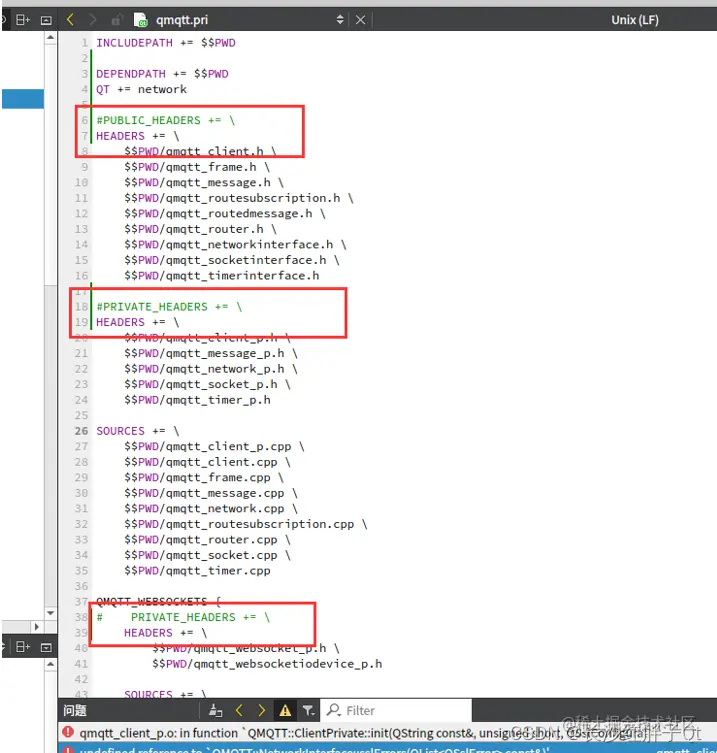Open the issues filter categories funnel

[x=308, y=710]
